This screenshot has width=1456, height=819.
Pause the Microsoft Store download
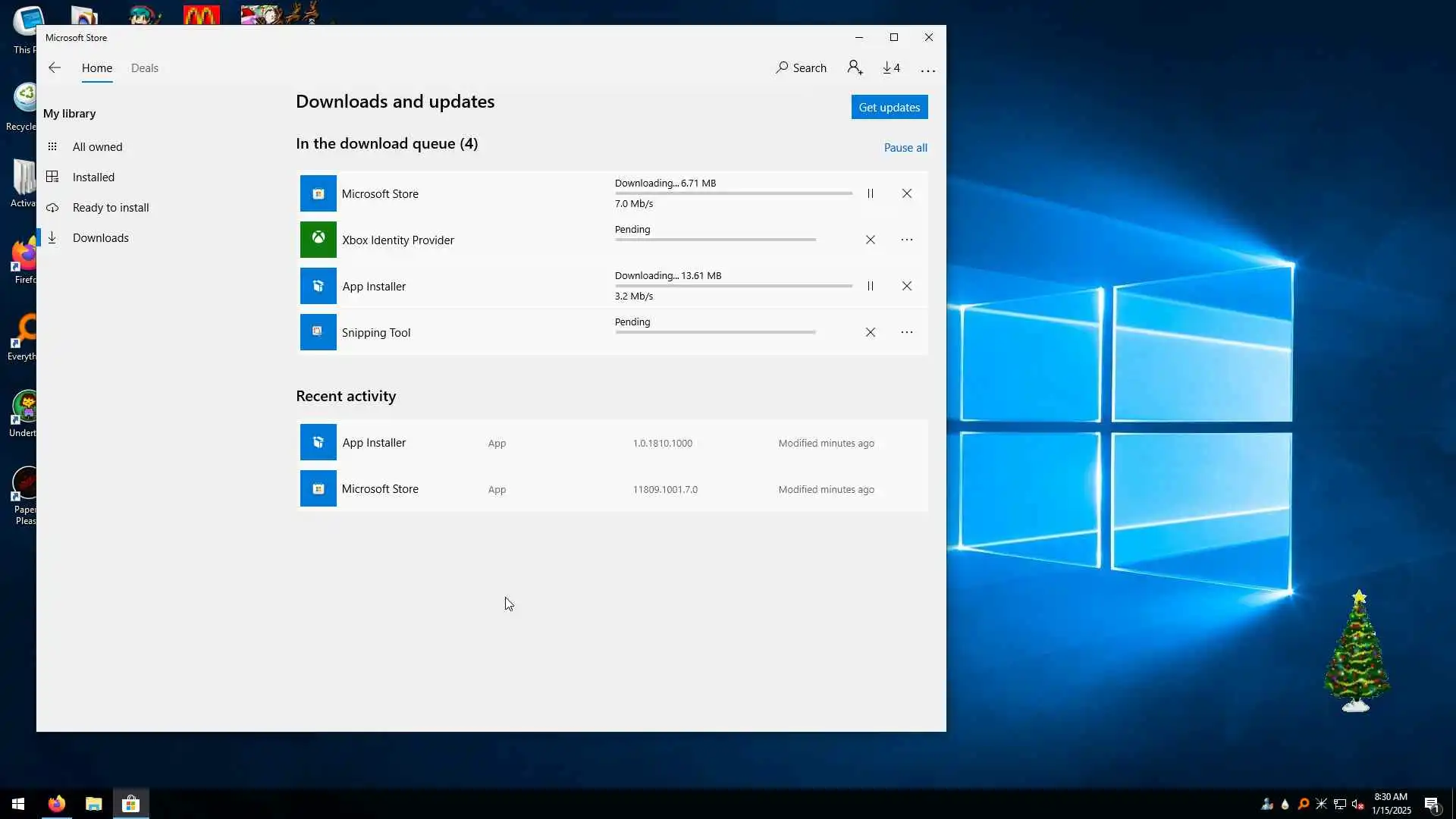(x=870, y=193)
